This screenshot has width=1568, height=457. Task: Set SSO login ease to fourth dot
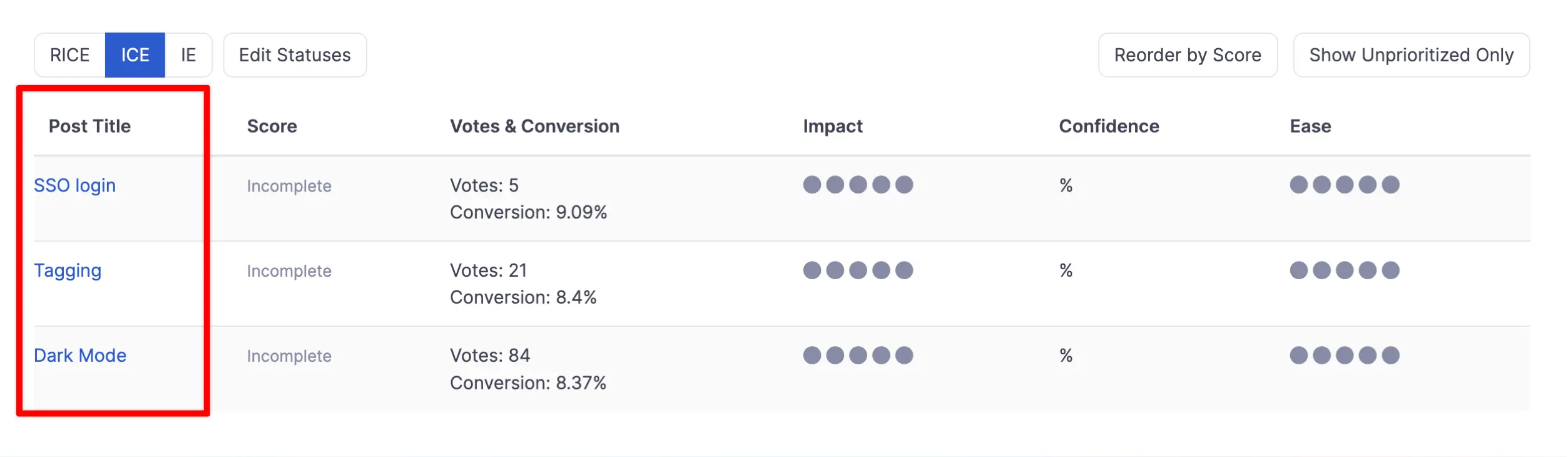[1367, 185]
